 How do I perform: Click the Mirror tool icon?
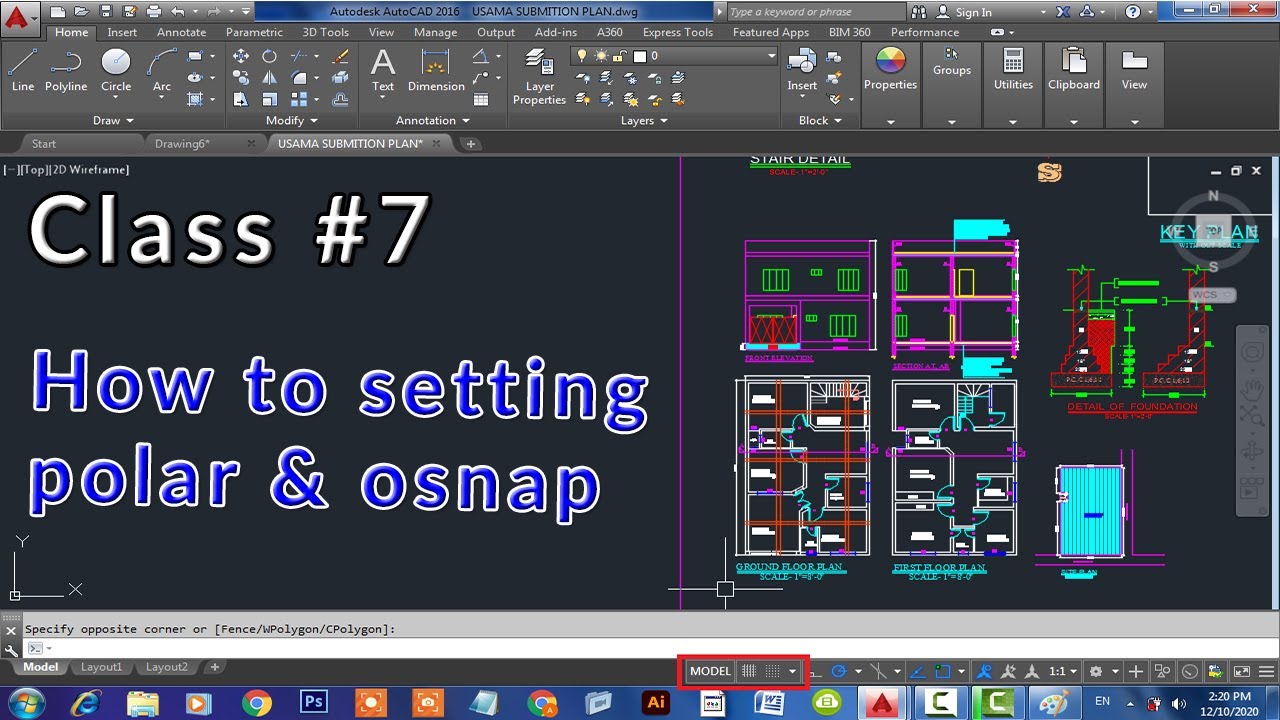(x=269, y=77)
